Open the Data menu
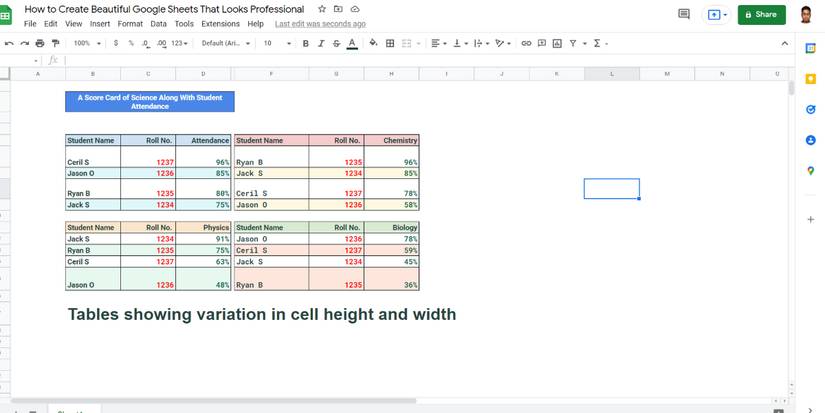The width and height of the screenshot is (825, 413). 158,24
